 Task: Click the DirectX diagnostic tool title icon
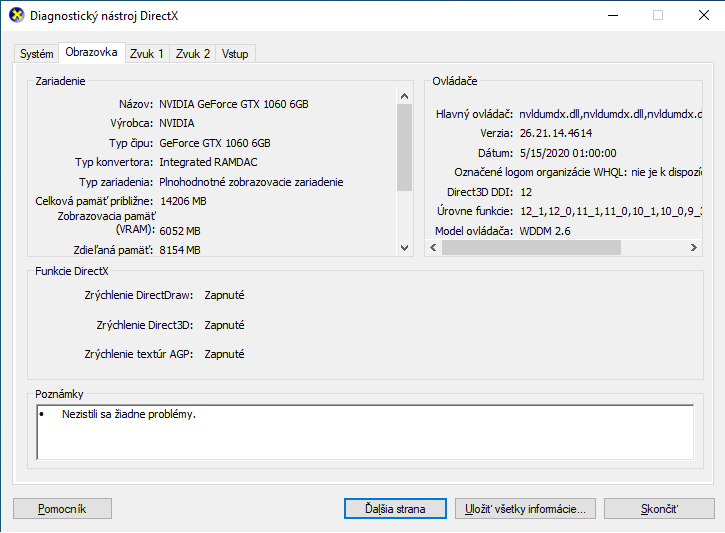16,15
